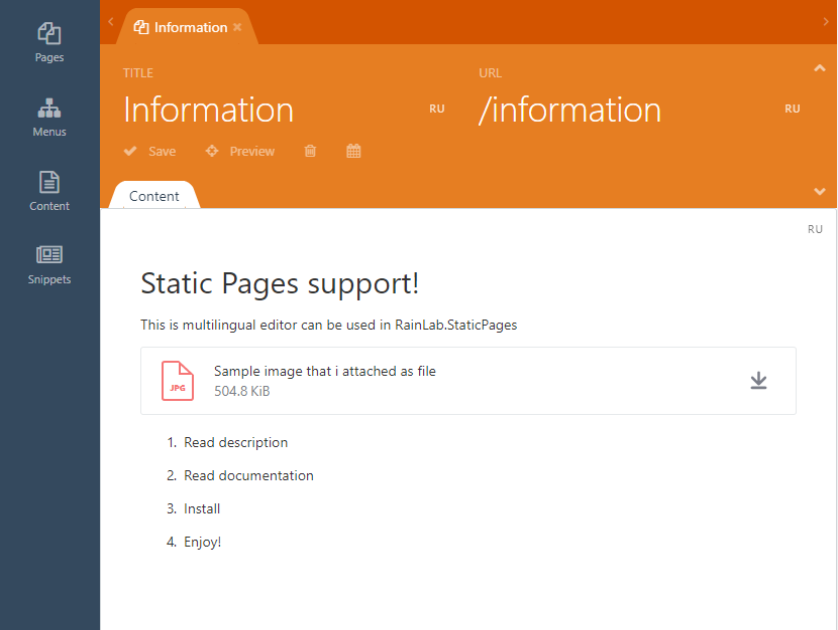The image size is (838, 630).
Task: Click the 504.8 KiB file size
Action: tap(242, 391)
